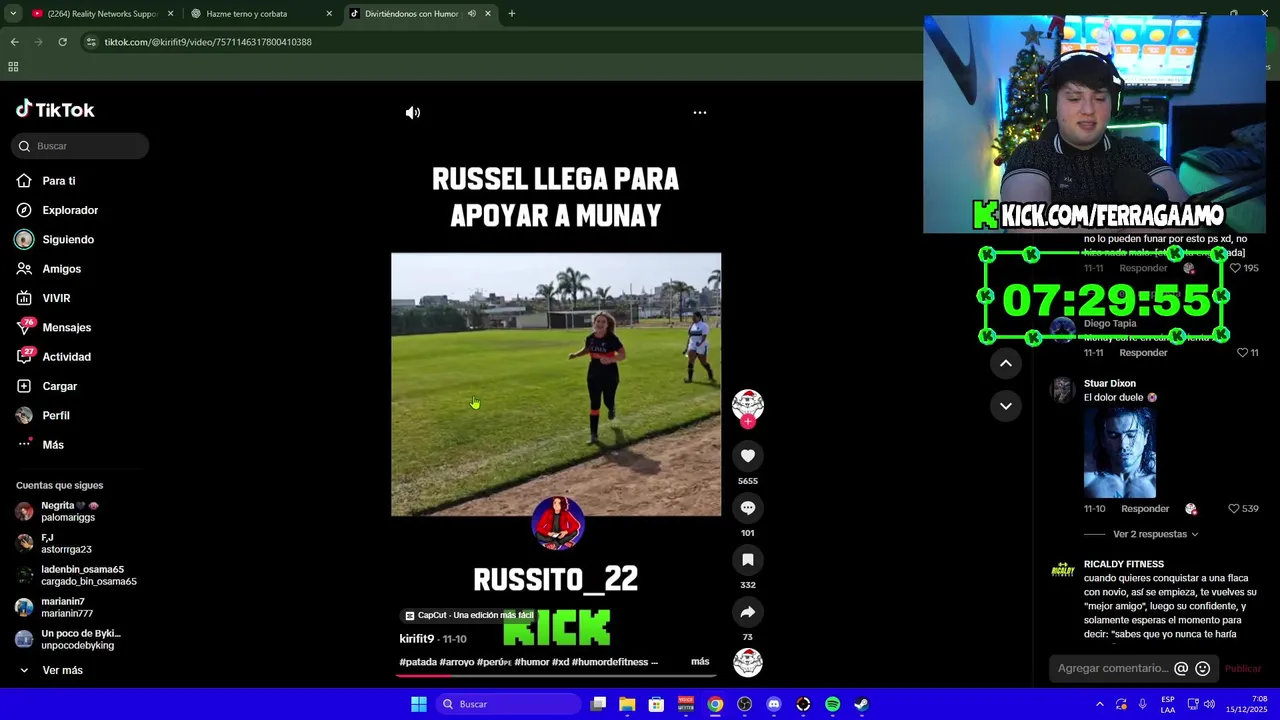Open Spotify from the taskbar
The image size is (1280, 720).
click(x=832, y=704)
